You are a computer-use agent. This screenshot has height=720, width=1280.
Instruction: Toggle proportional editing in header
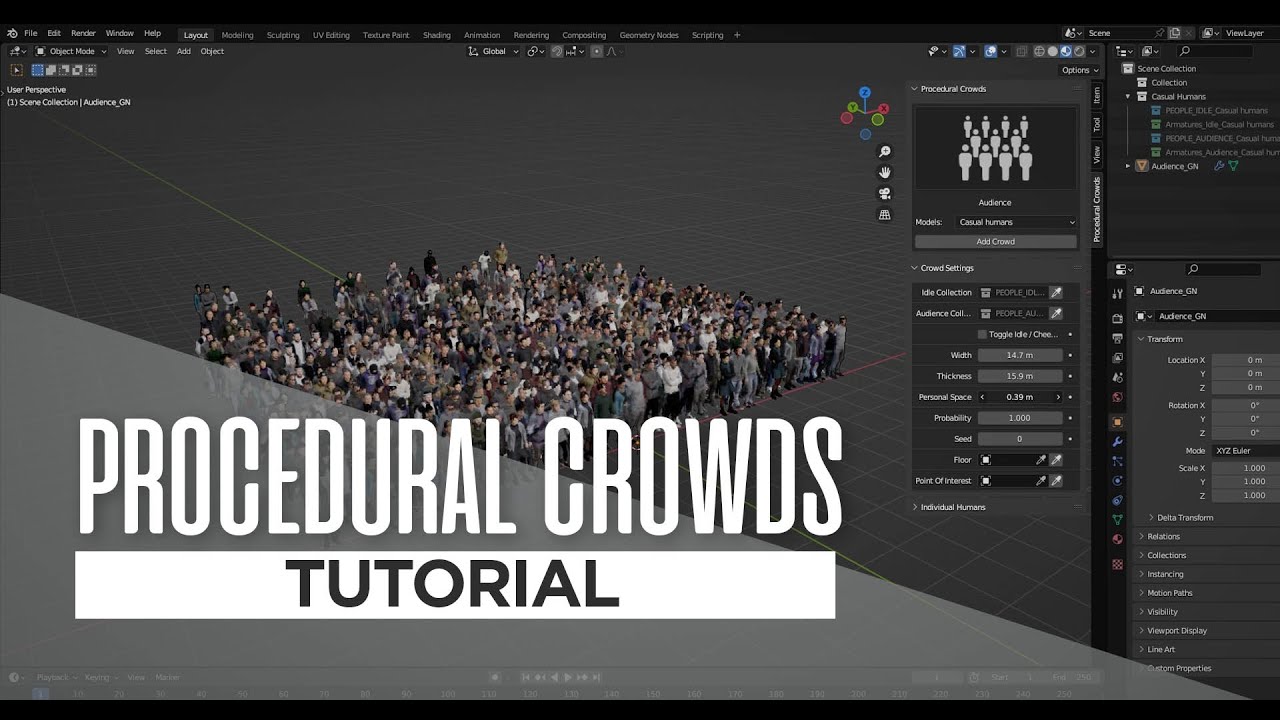[x=597, y=51]
